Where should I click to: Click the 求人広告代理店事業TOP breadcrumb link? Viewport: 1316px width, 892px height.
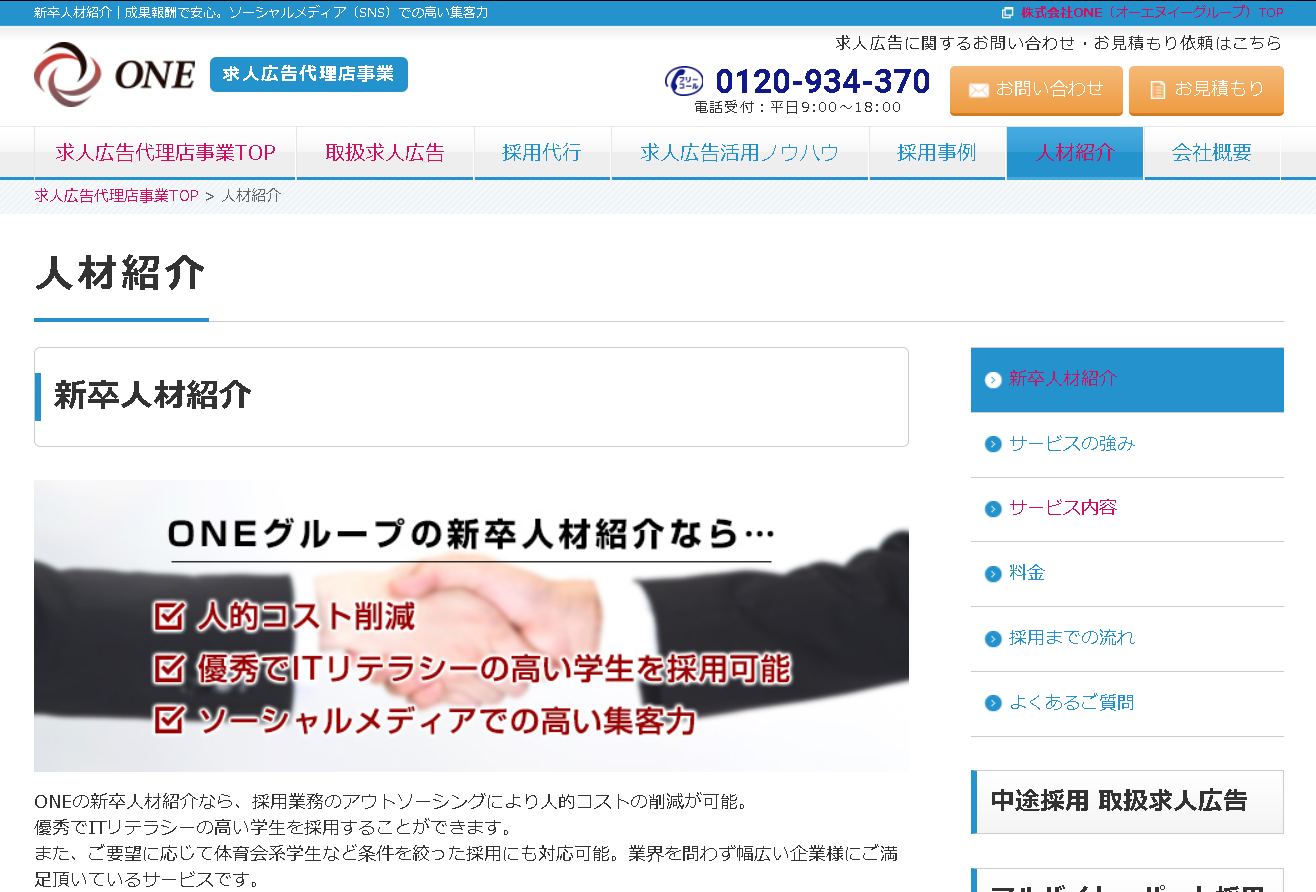tap(116, 196)
